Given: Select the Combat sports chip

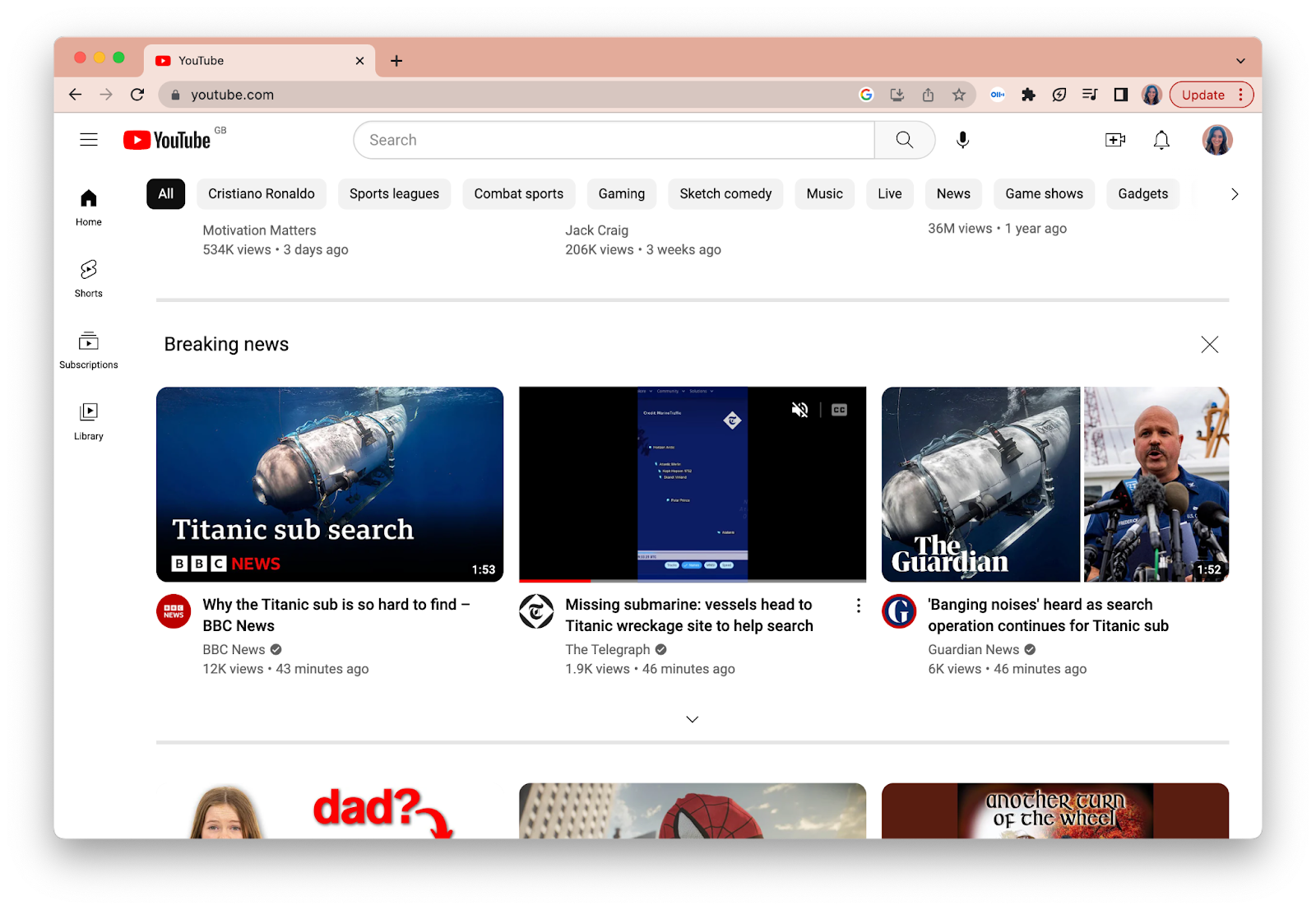Looking at the screenshot, I should 519,194.
